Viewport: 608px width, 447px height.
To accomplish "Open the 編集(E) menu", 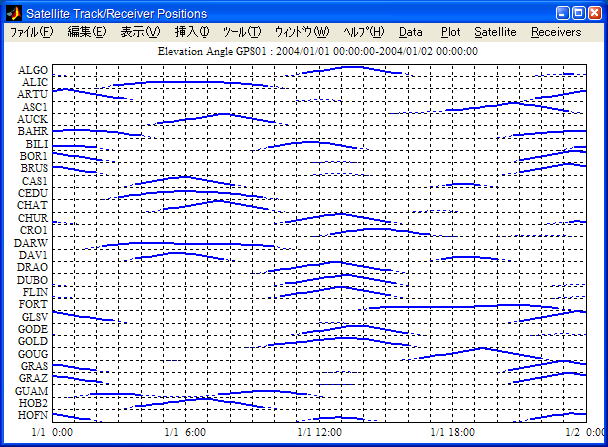I will pyautogui.click(x=86, y=32).
